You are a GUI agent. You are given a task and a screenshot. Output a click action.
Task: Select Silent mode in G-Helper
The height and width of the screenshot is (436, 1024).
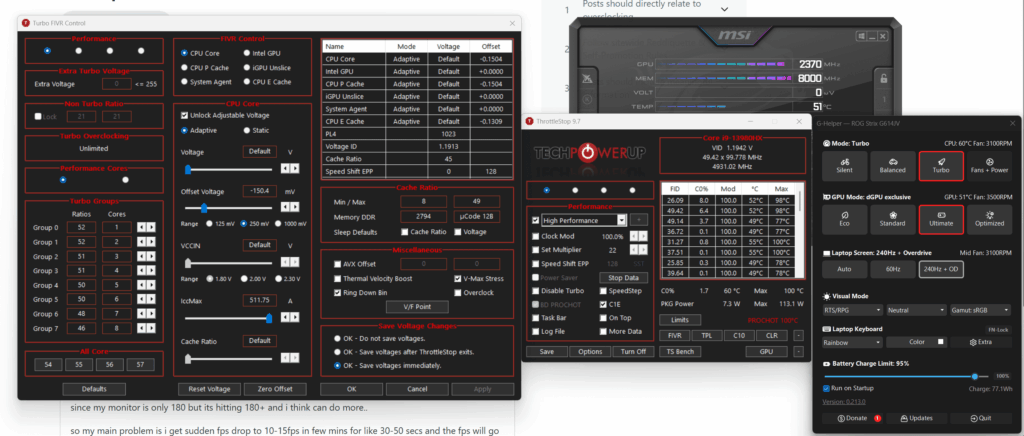tap(845, 166)
